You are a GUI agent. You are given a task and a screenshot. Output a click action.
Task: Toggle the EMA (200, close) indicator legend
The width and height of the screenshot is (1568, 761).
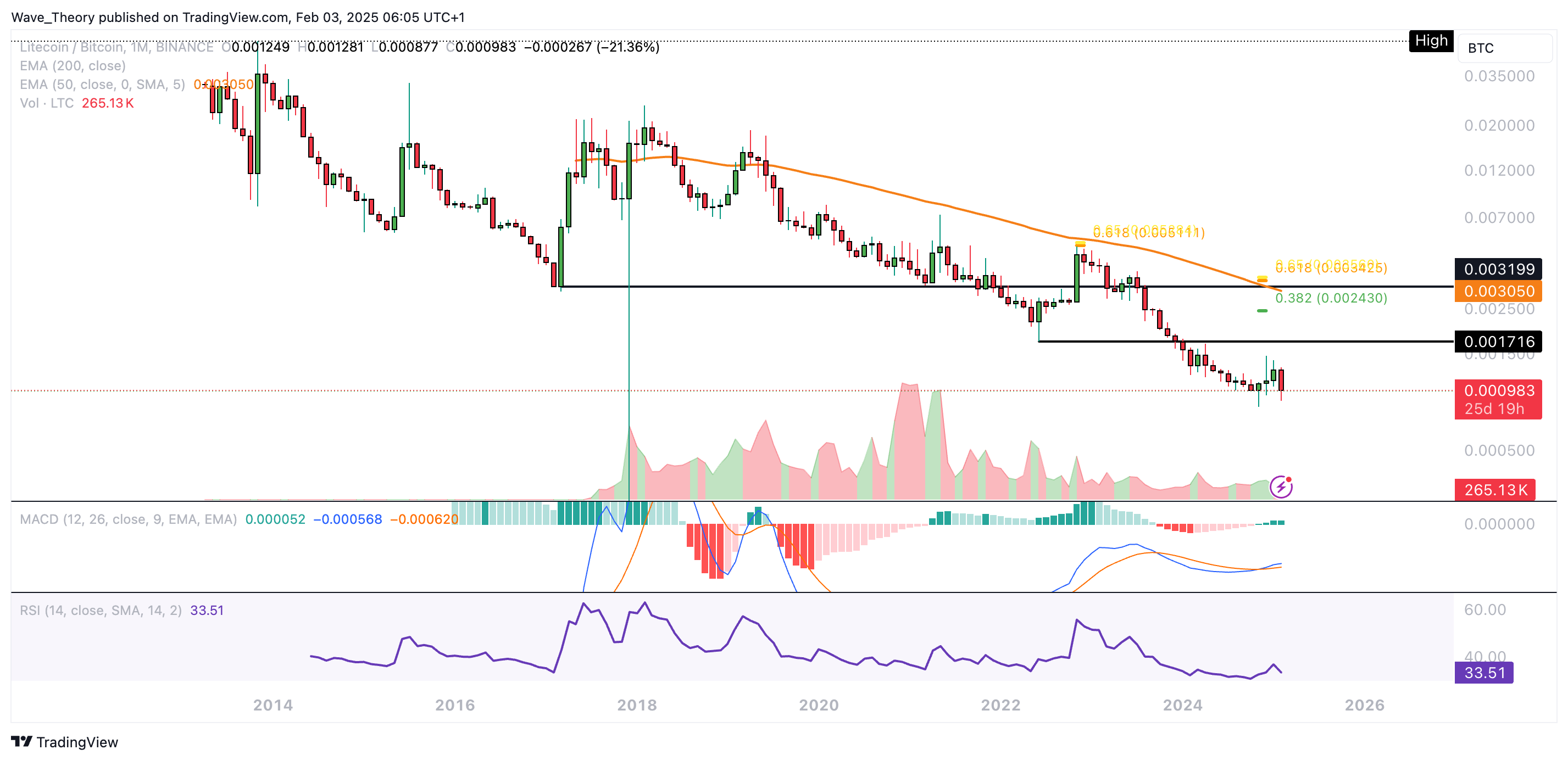[x=73, y=66]
